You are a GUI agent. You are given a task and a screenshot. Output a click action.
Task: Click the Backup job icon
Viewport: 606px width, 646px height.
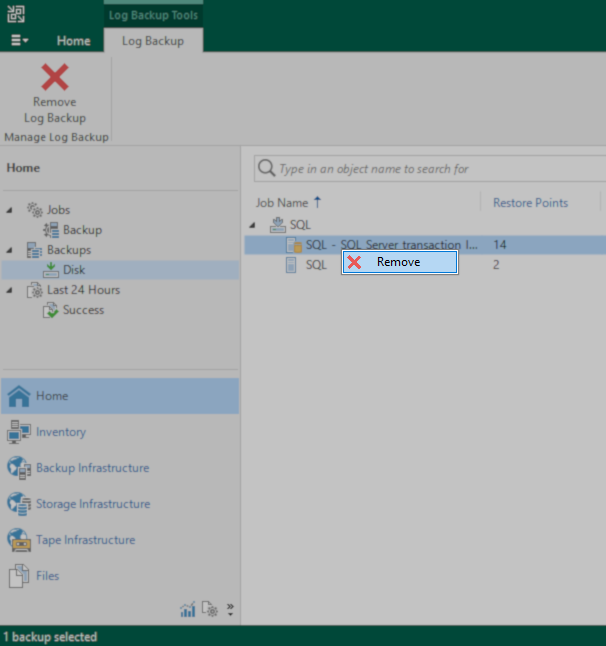coord(51,230)
